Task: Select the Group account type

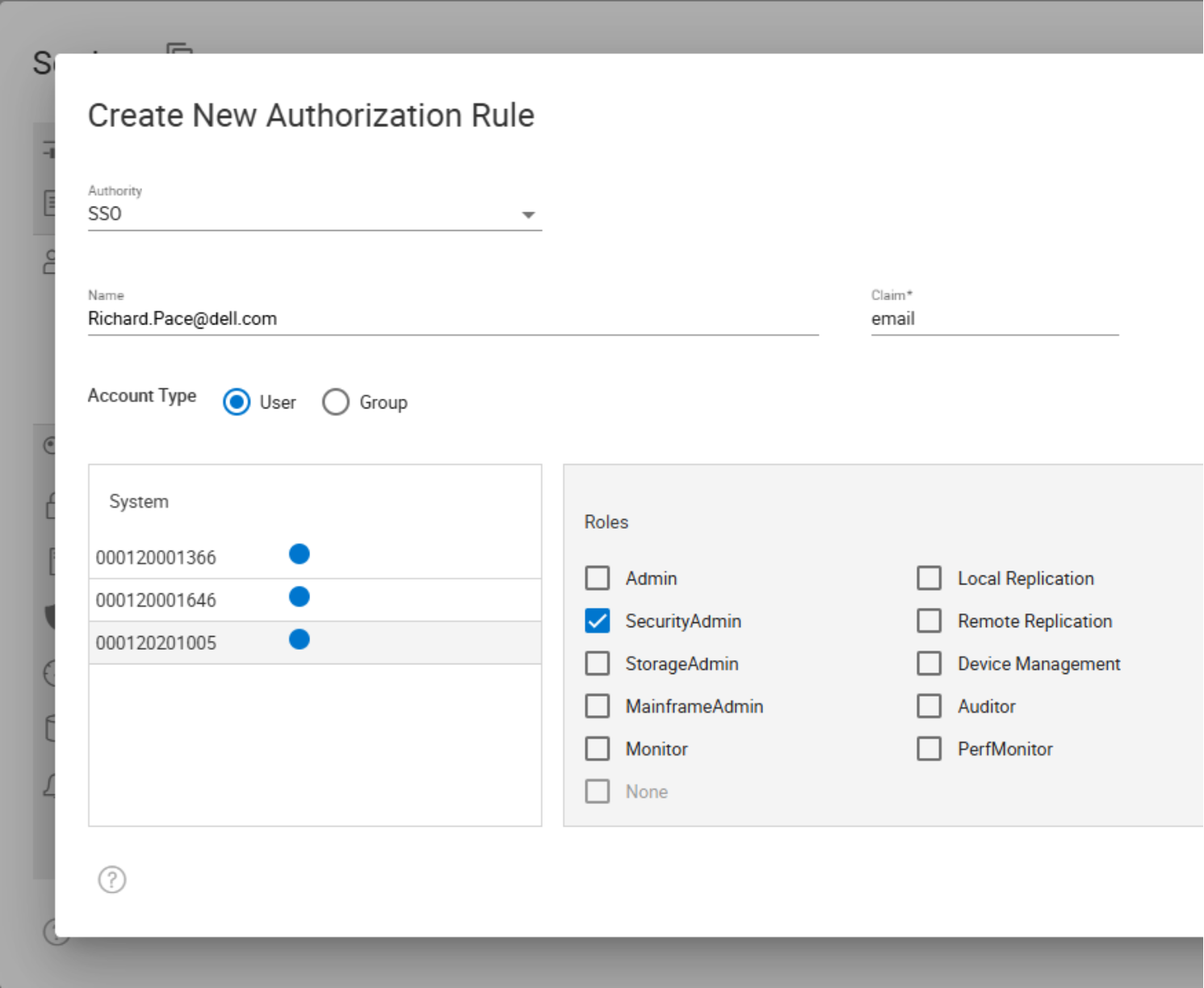Action: pos(336,402)
